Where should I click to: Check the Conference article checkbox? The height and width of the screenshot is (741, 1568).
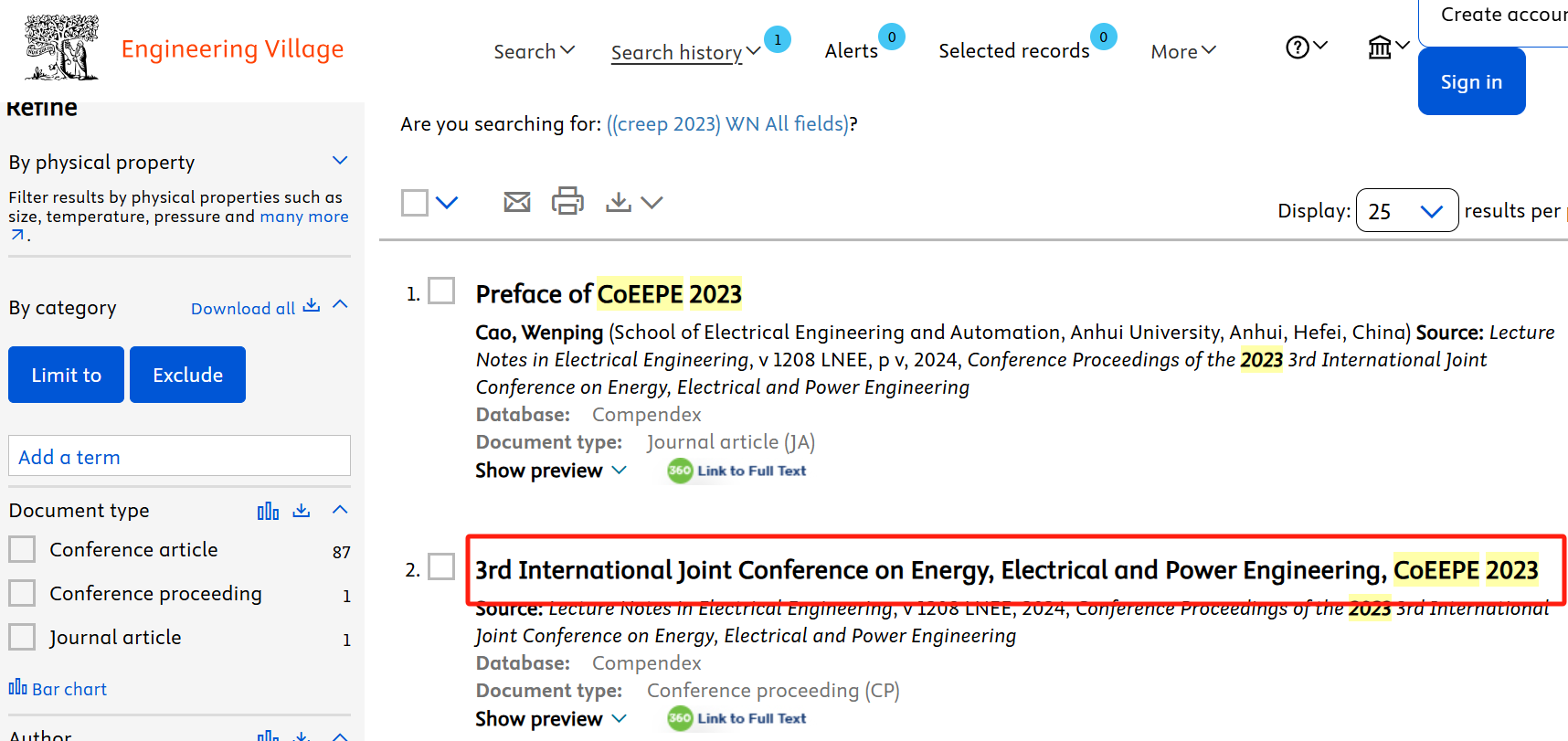(22, 549)
